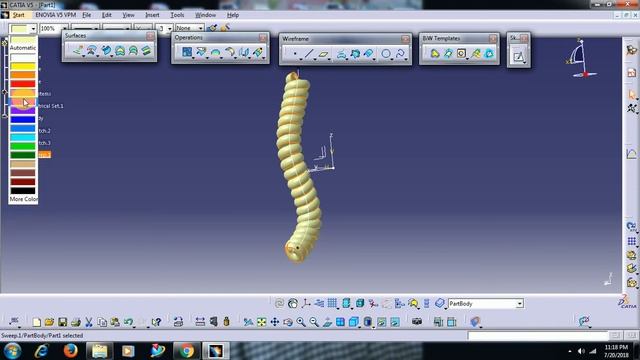640x360 pixels.
Task: Open Firefox from the taskbar
Action: [71, 351]
